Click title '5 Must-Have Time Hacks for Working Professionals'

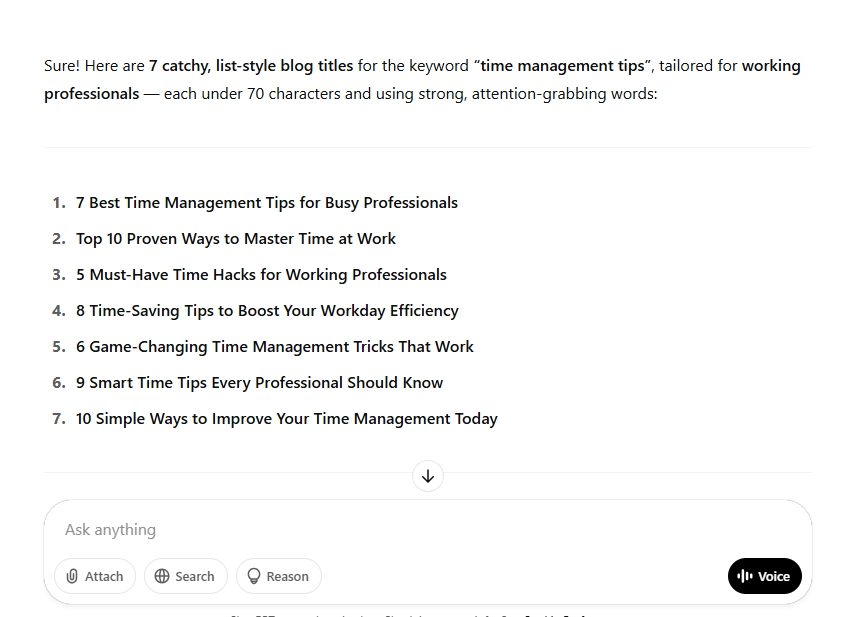point(261,275)
